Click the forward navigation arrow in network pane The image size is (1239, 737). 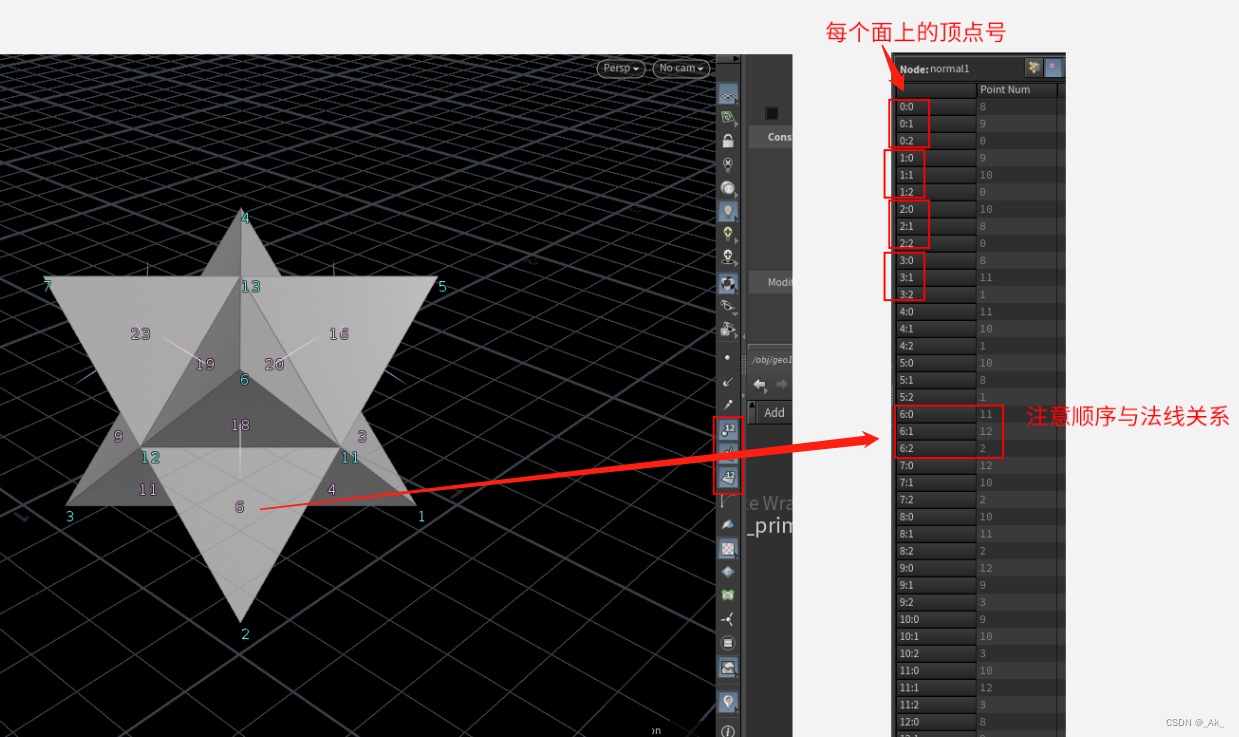tap(782, 385)
